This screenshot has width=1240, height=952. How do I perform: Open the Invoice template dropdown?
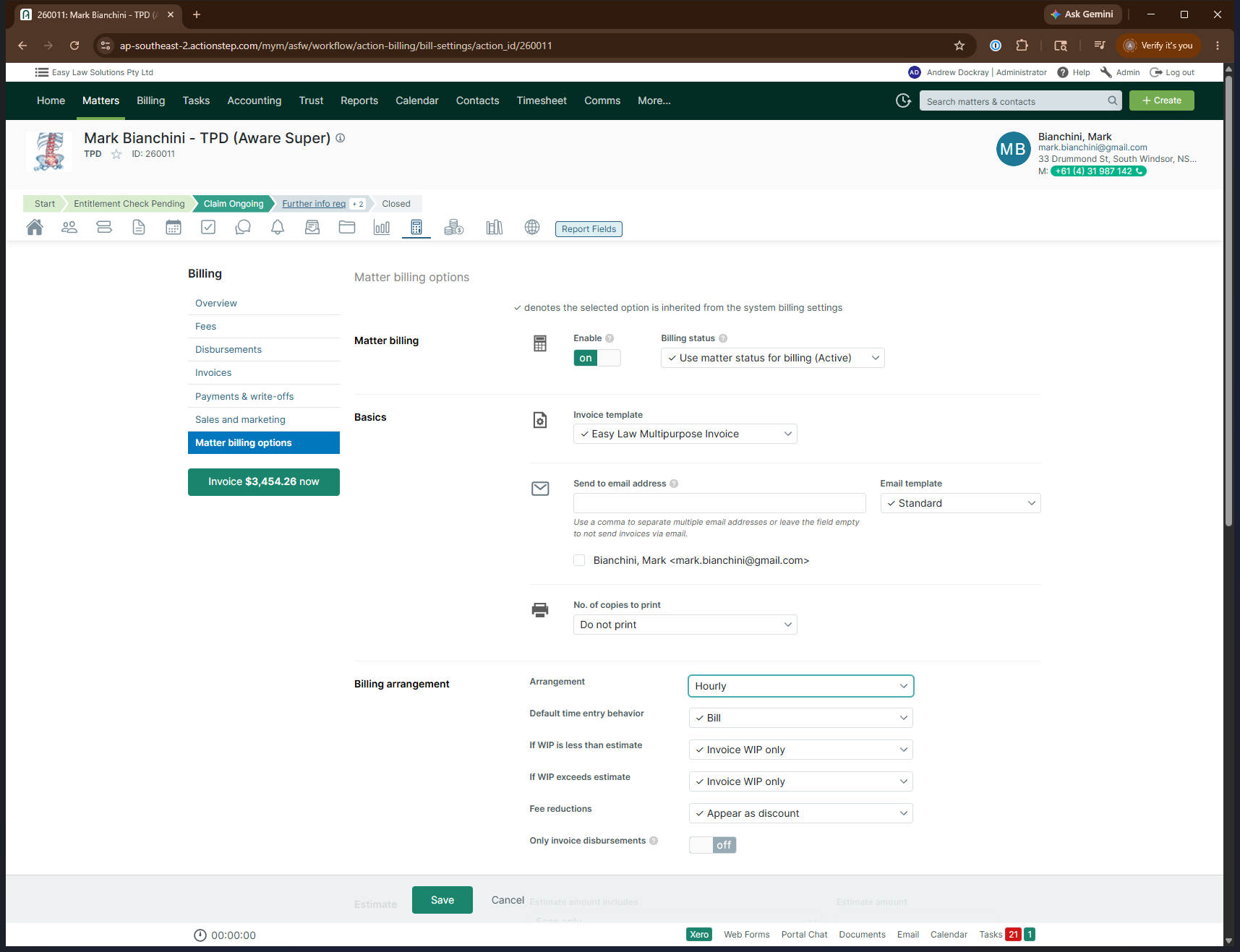click(x=685, y=434)
